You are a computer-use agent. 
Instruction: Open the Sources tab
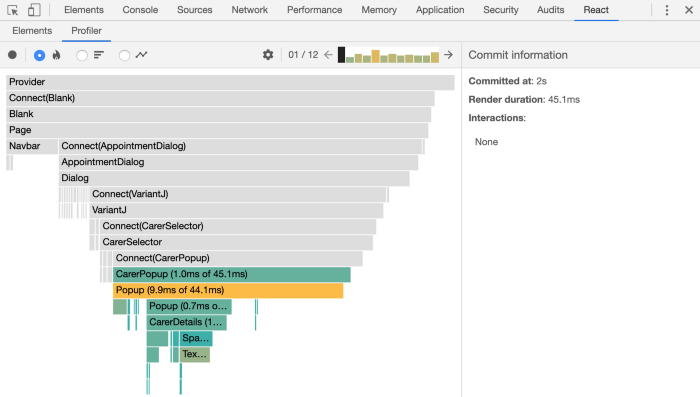195,10
